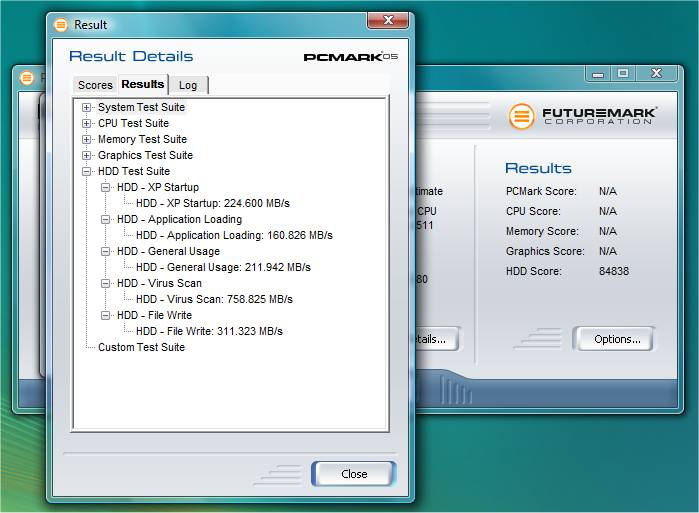699x513 pixels.
Task: Select the HDD Test Suite label
Action: click(134, 172)
